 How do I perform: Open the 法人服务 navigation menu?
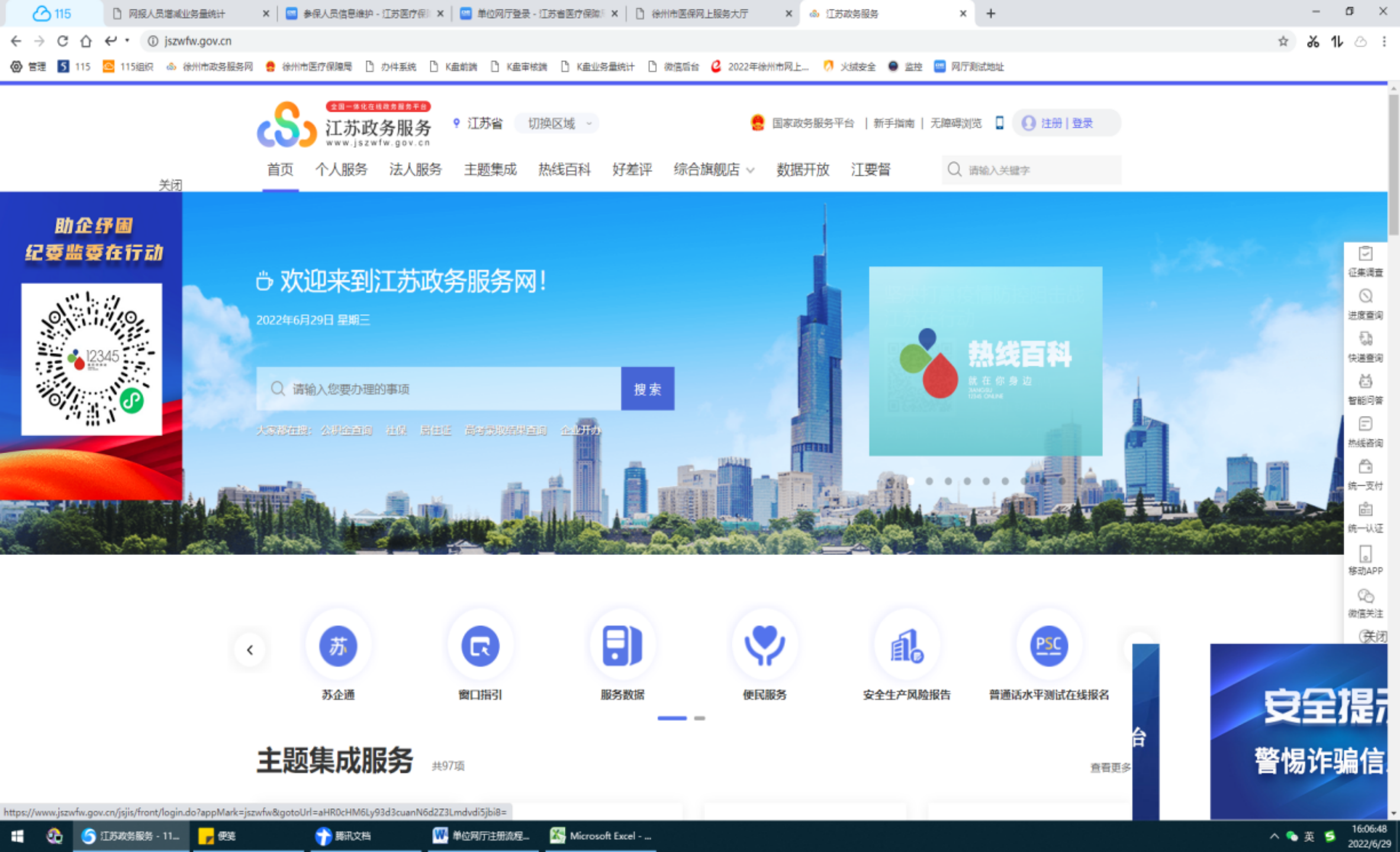tap(415, 170)
